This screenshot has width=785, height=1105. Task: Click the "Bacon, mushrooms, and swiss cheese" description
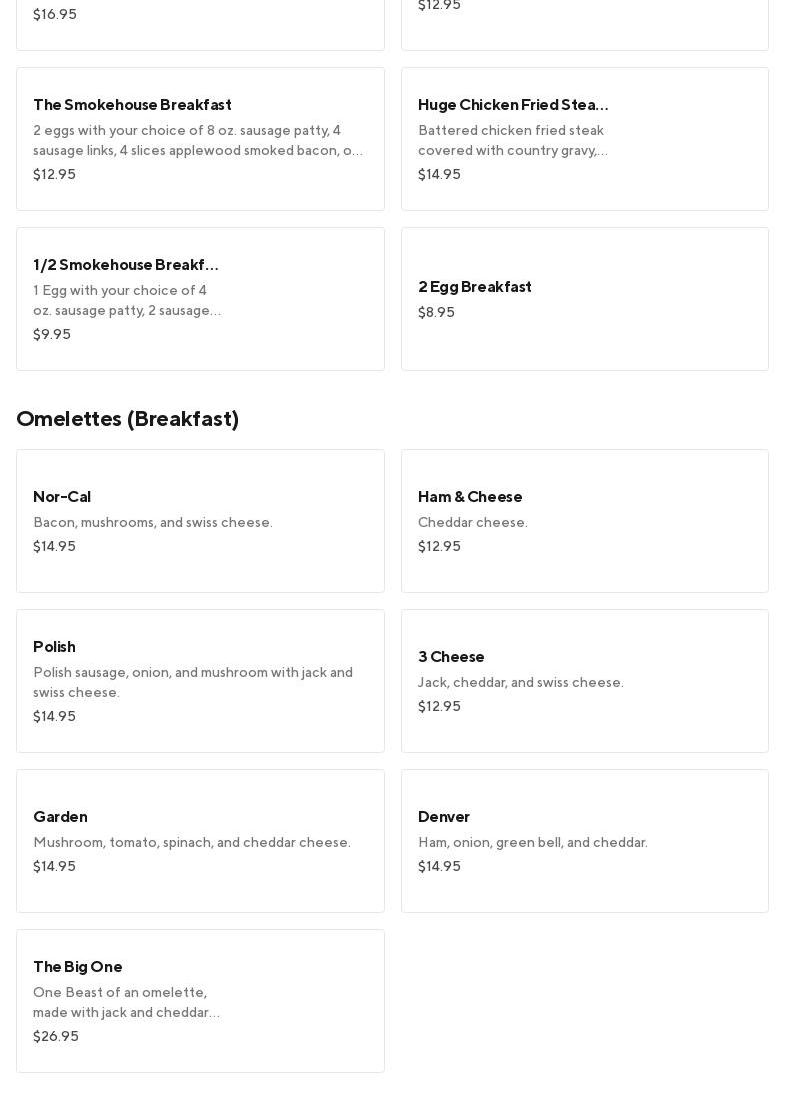coord(152,522)
